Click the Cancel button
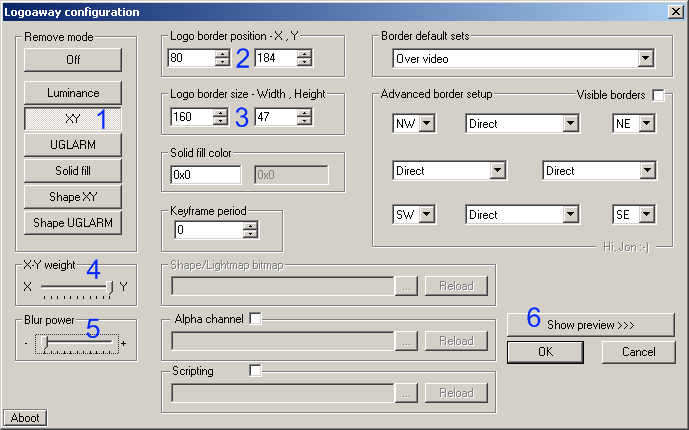This screenshot has height=430, width=689. coord(638,352)
